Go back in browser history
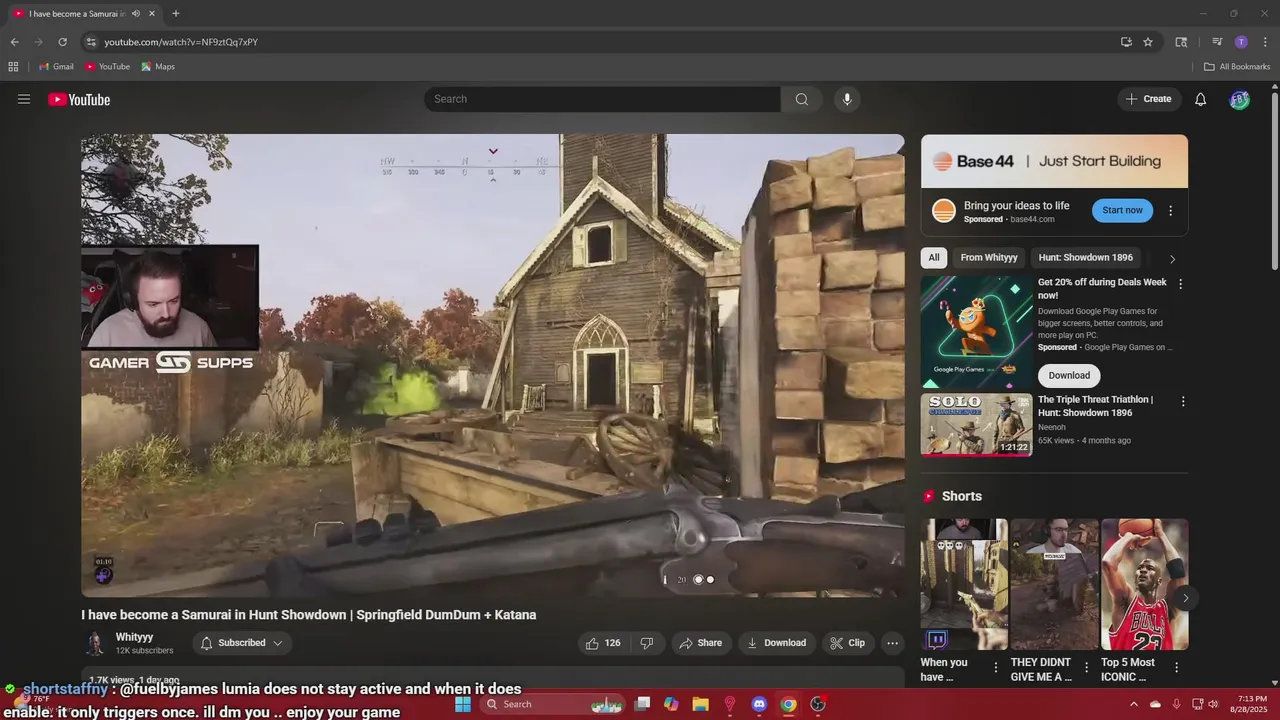This screenshot has height=720, width=1280. point(14,42)
